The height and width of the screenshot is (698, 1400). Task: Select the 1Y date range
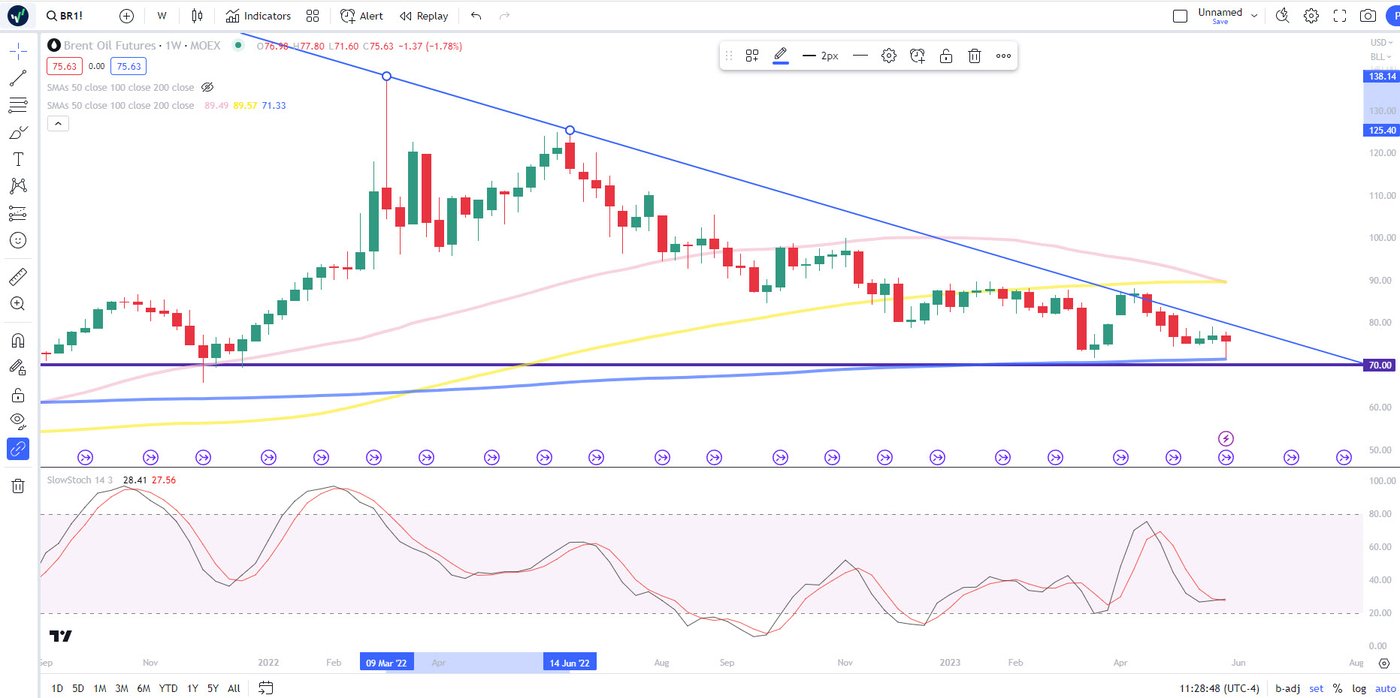tap(191, 688)
